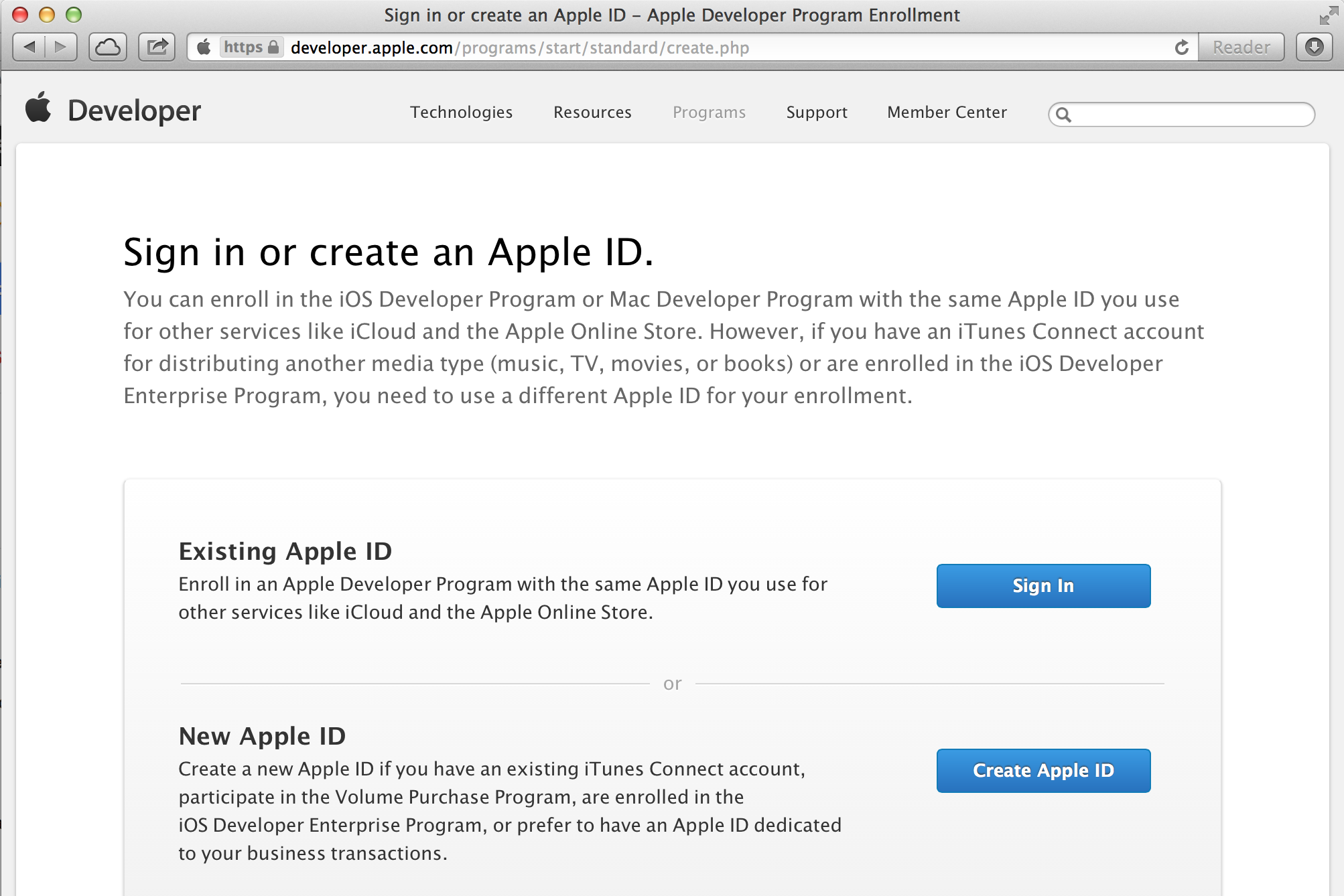Open the iCloud Tabs cloud icon
The image size is (1344, 896).
pyautogui.click(x=108, y=47)
